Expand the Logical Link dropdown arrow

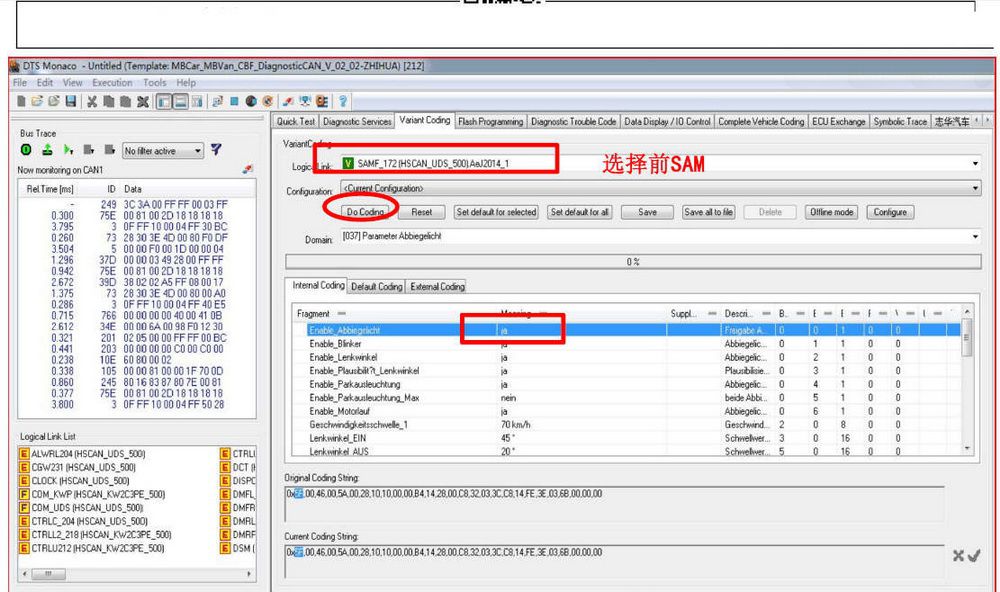click(x=975, y=163)
